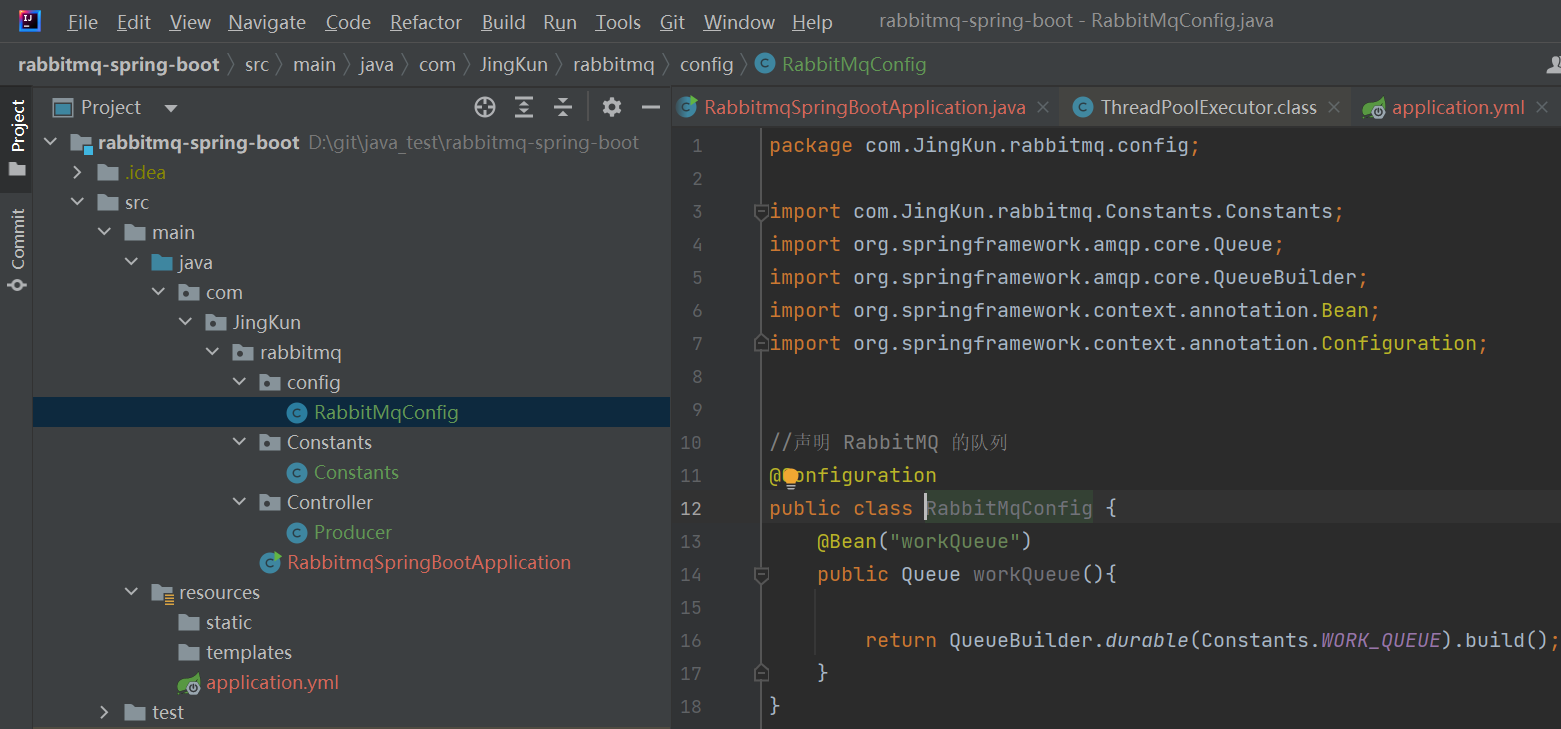Collapse the src folder
Viewport: 1561px width, 729px height.
coord(78,203)
